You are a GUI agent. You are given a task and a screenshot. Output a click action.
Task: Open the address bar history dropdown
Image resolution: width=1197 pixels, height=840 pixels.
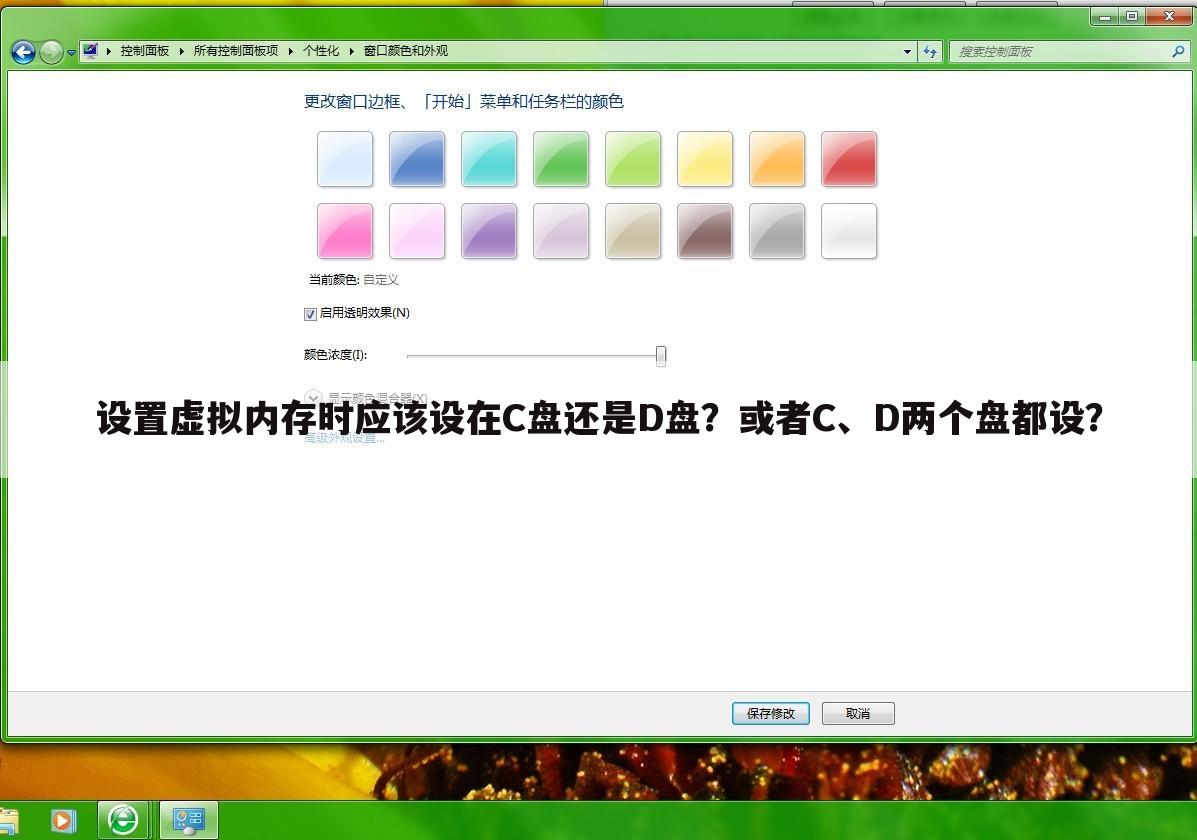click(x=906, y=51)
